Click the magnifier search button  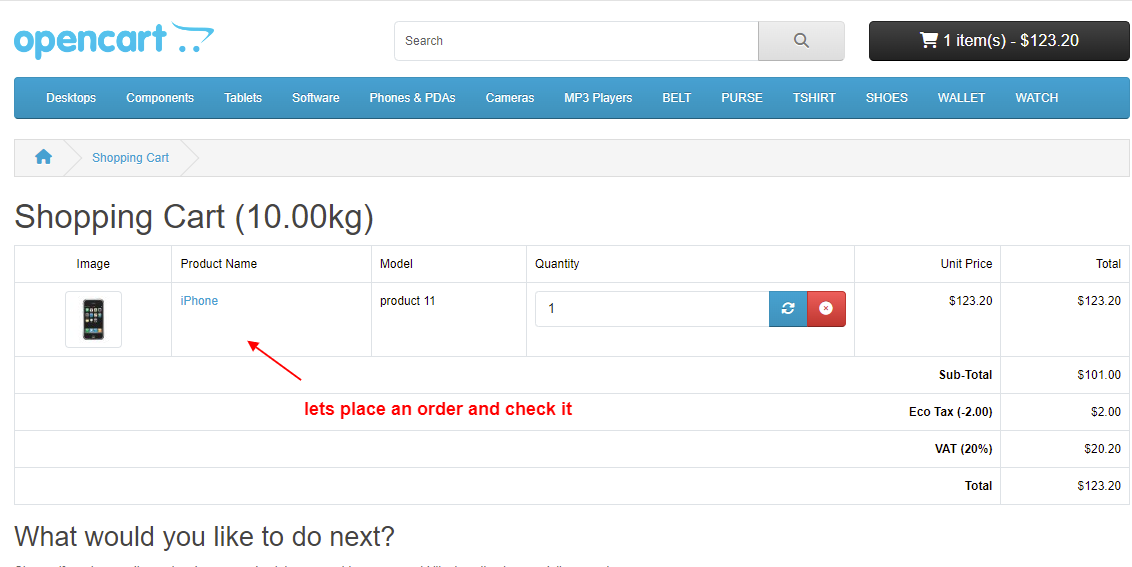pyautogui.click(x=801, y=40)
